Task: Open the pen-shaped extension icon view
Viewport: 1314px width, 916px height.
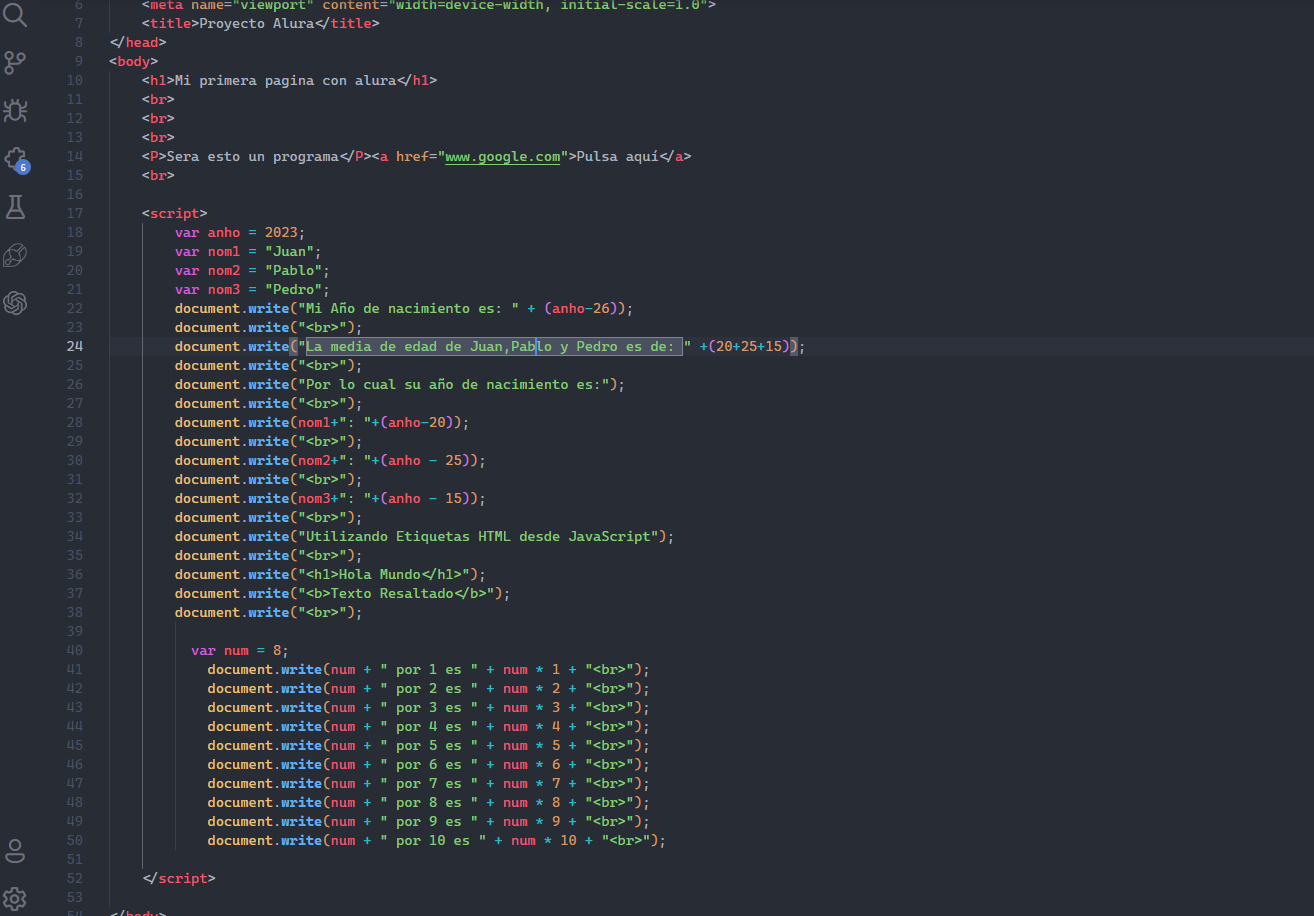Action: point(15,255)
